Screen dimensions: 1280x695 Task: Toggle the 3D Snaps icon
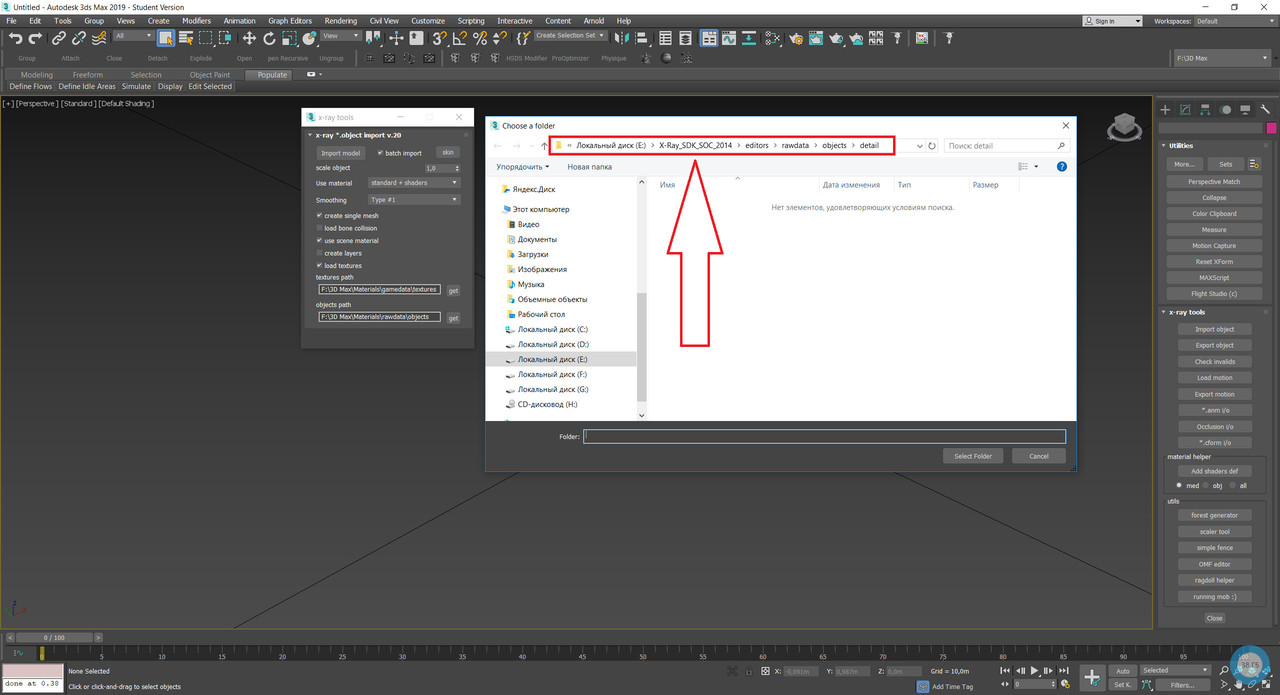click(441, 38)
